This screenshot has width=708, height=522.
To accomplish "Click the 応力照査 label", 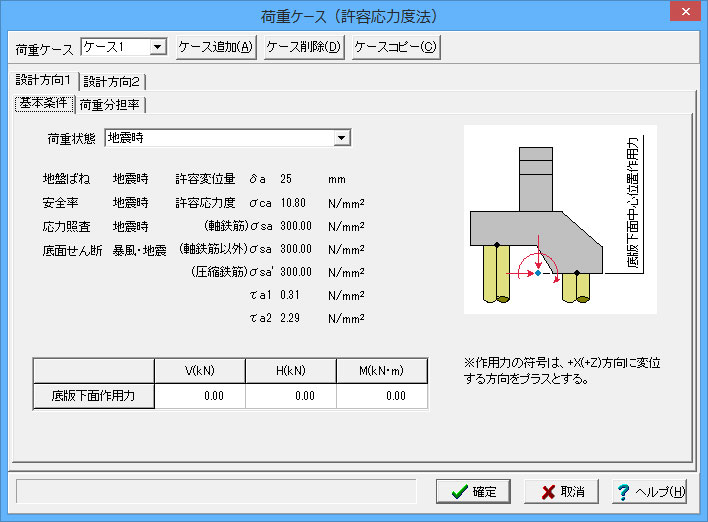I will (x=66, y=226).
